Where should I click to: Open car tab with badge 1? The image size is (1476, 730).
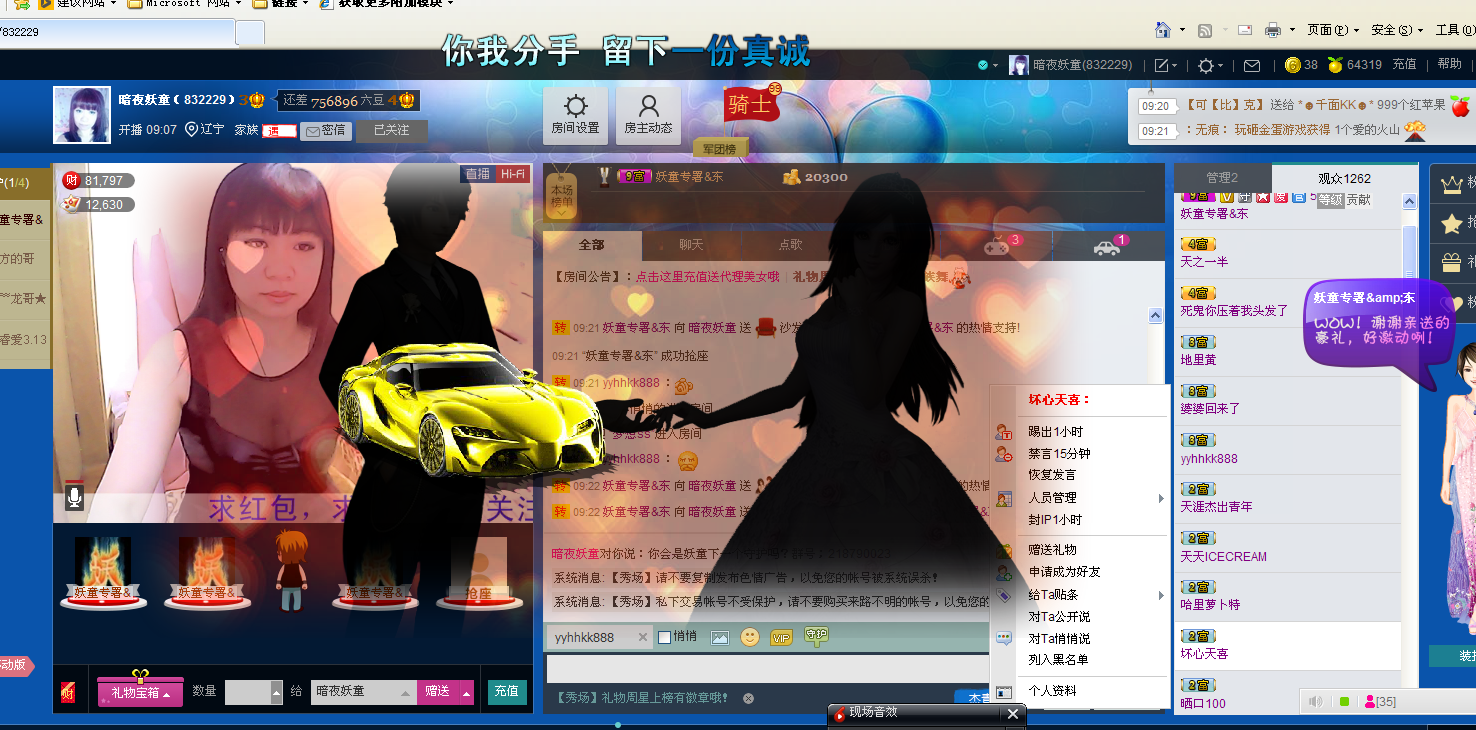tap(1108, 246)
